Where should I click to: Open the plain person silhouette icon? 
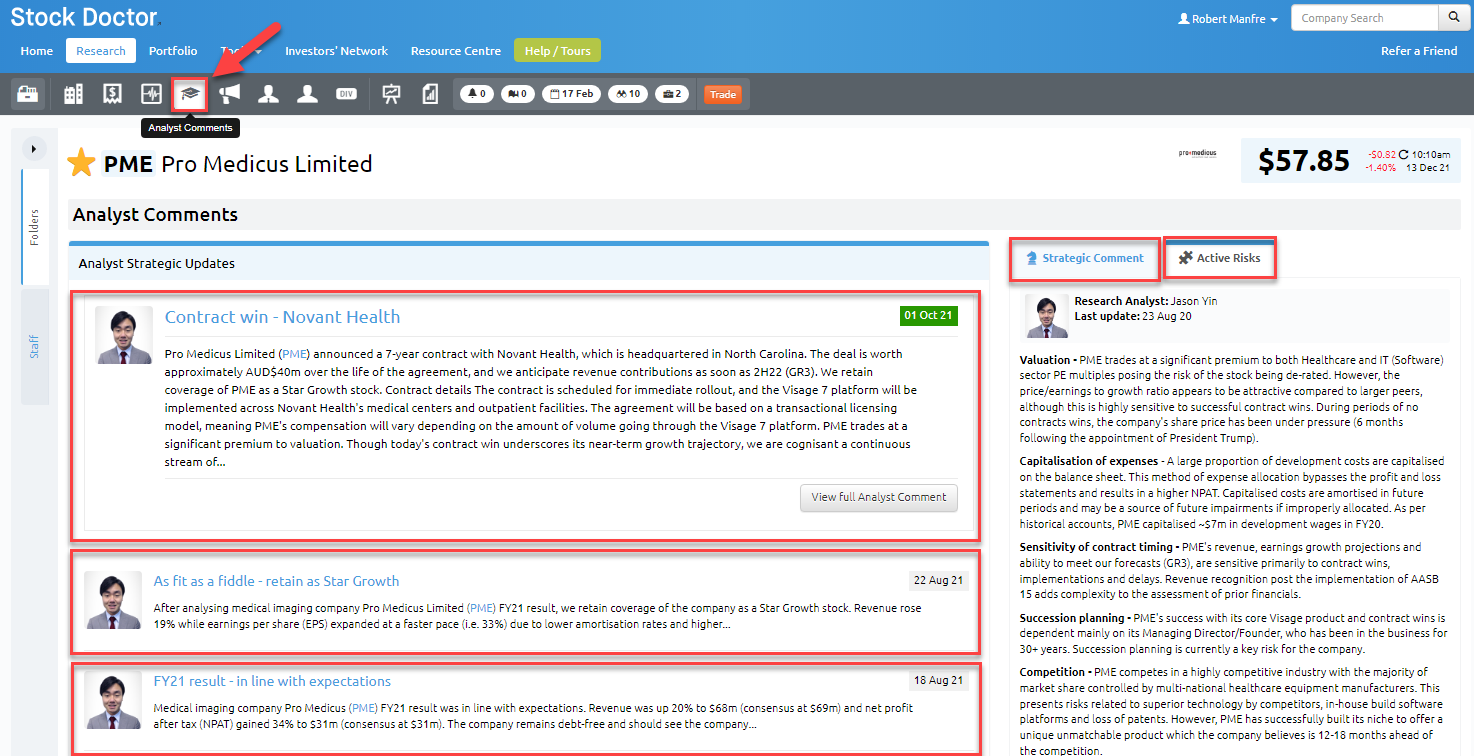tap(307, 94)
